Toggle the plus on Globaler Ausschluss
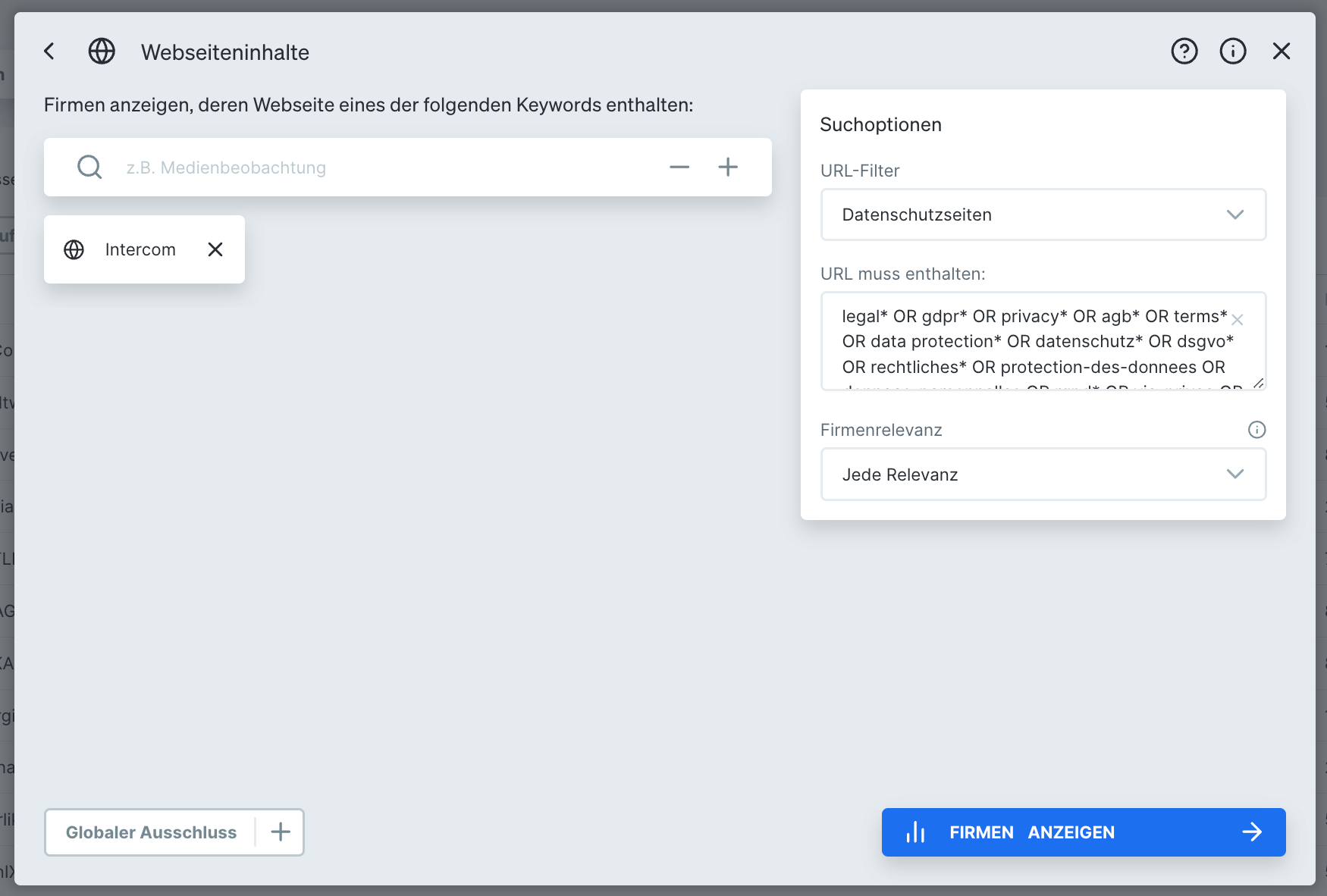The image size is (1327, 896). pyautogui.click(x=280, y=832)
